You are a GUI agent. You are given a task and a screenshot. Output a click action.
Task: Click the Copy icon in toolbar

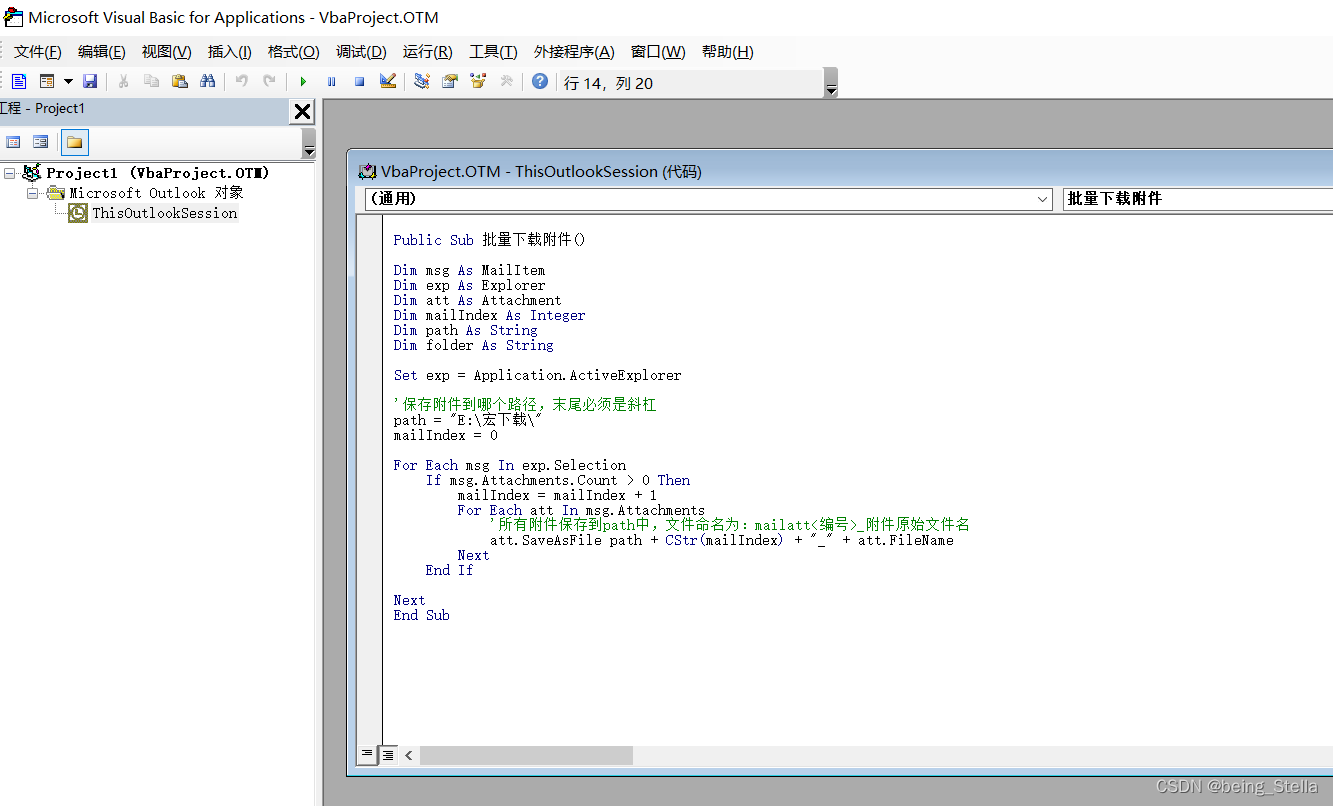tap(152, 81)
